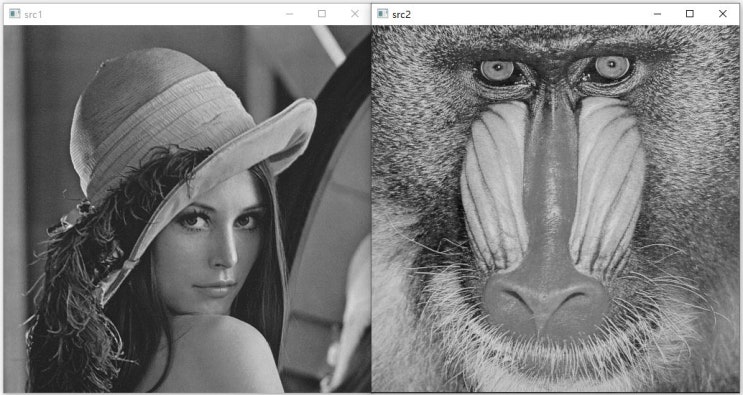Minimize the src2 window
The height and width of the screenshot is (395, 743).
(x=657, y=14)
